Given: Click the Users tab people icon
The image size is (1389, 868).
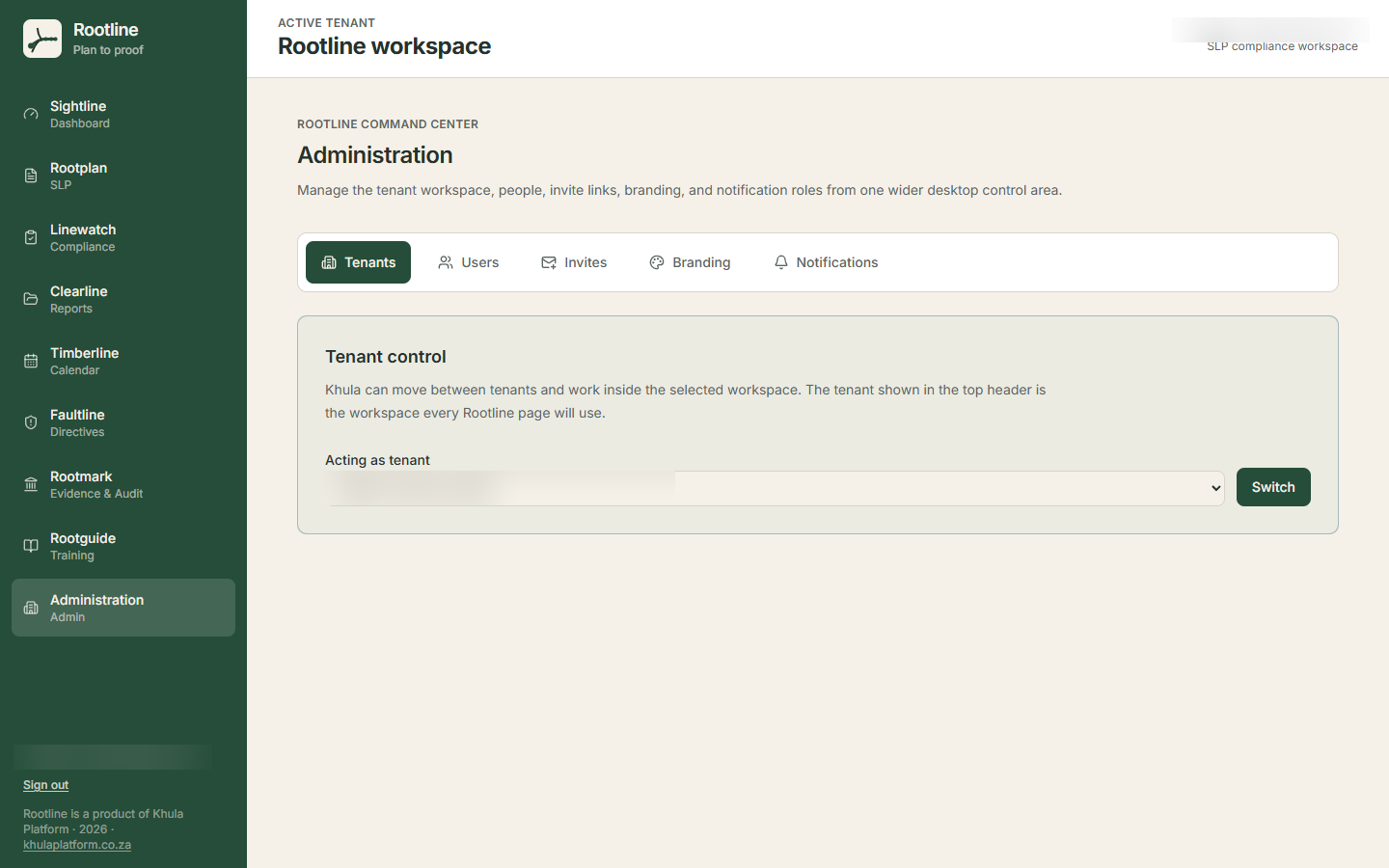Looking at the screenshot, I should pyautogui.click(x=446, y=262).
